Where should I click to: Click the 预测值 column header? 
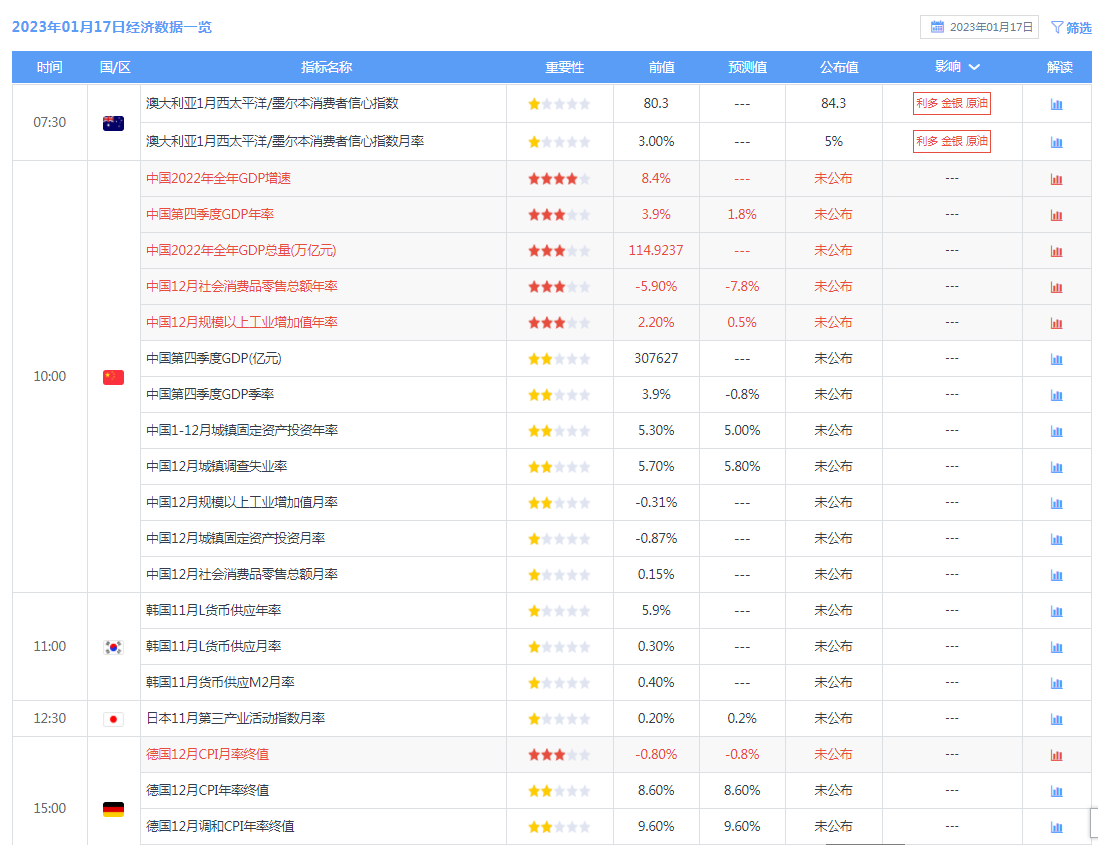tap(747, 67)
